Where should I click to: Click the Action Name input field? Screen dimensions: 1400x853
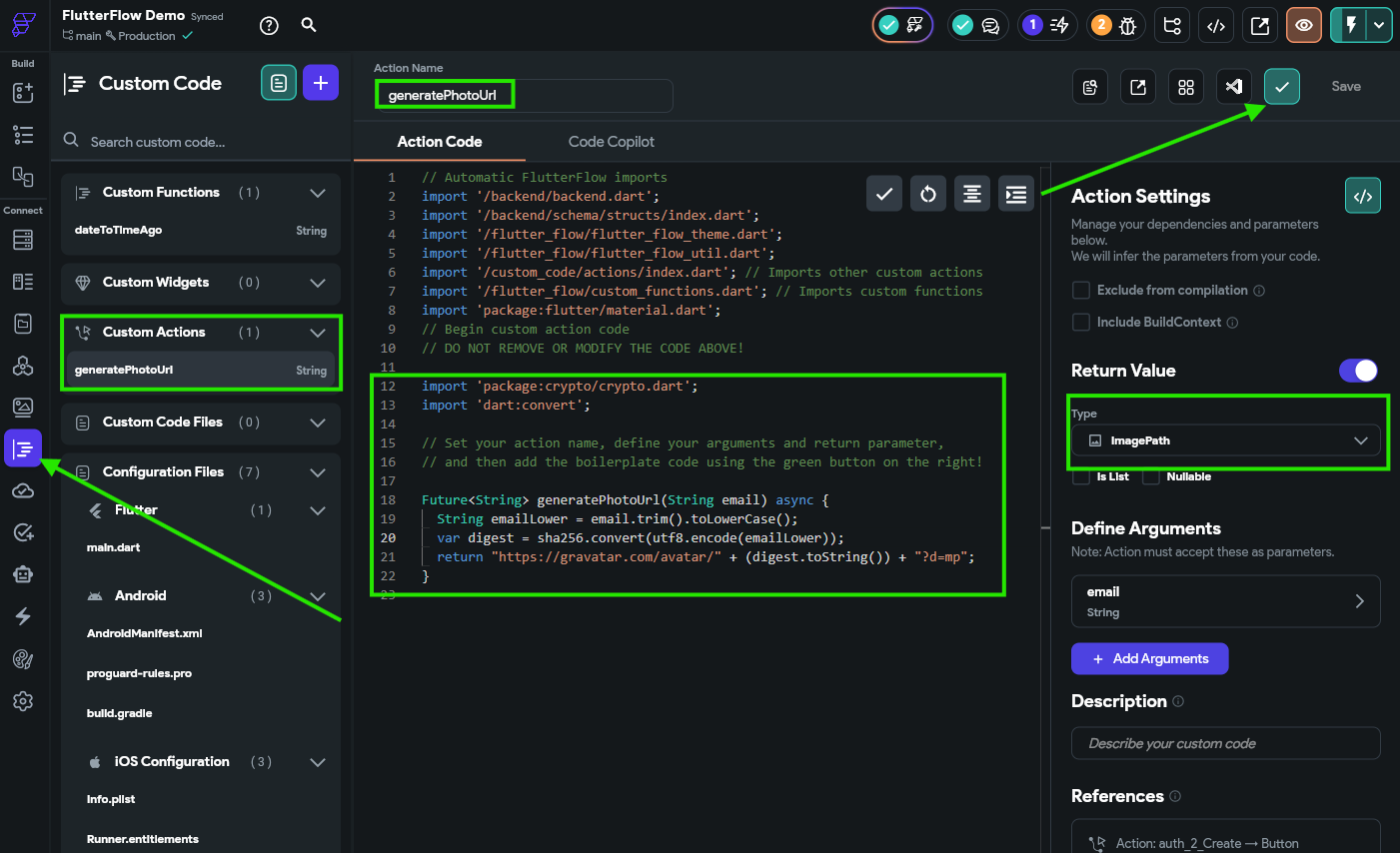[523, 96]
